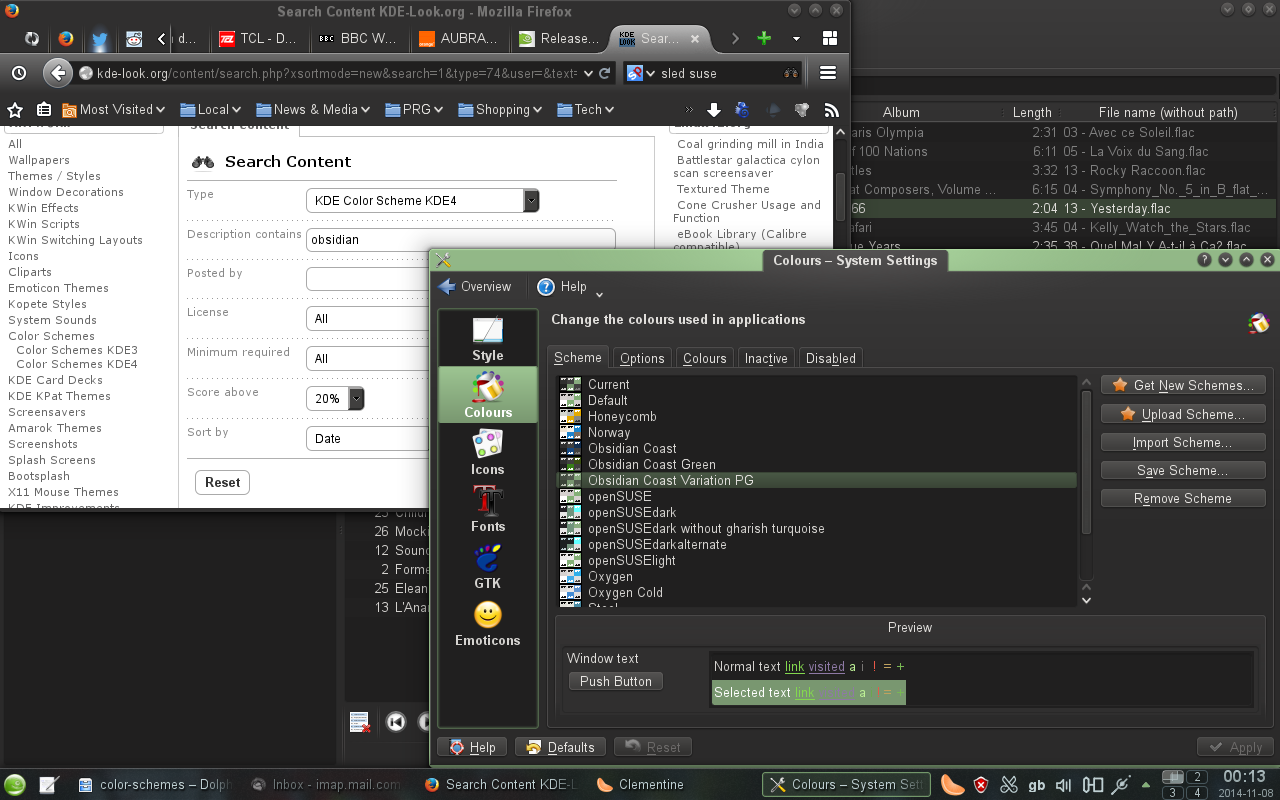Viewport: 1280px width, 800px height.
Task: Expand the PRG bookmarks folder
Action: click(x=413, y=110)
